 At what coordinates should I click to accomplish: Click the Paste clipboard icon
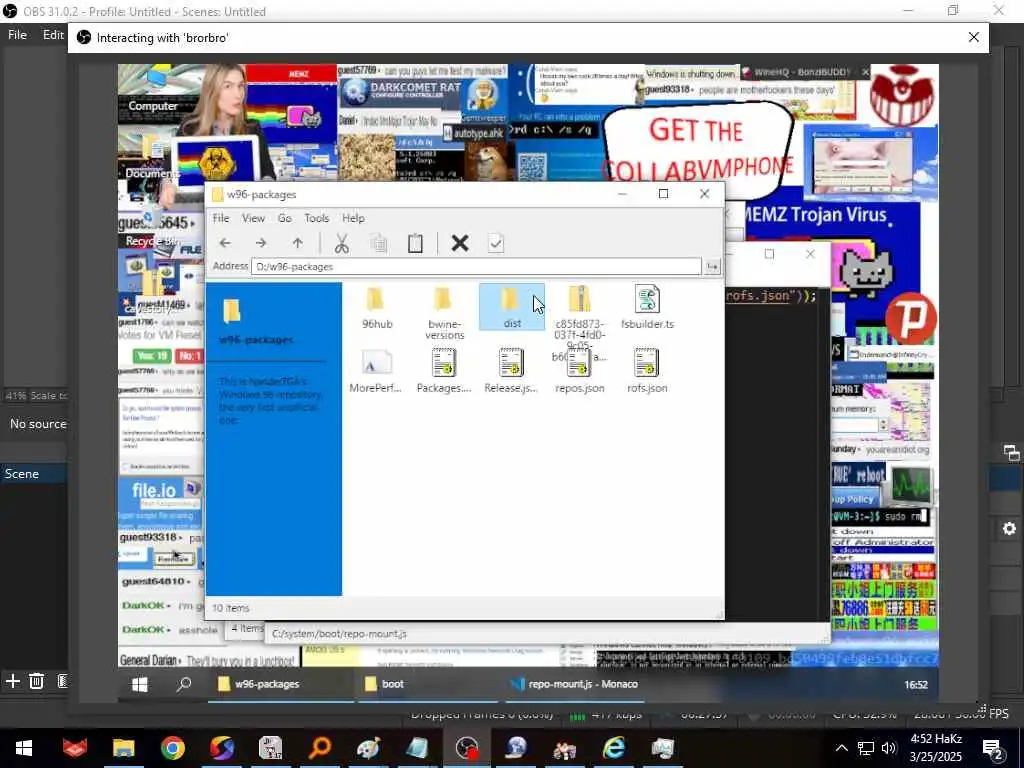pyautogui.click(x=415, y=244)
